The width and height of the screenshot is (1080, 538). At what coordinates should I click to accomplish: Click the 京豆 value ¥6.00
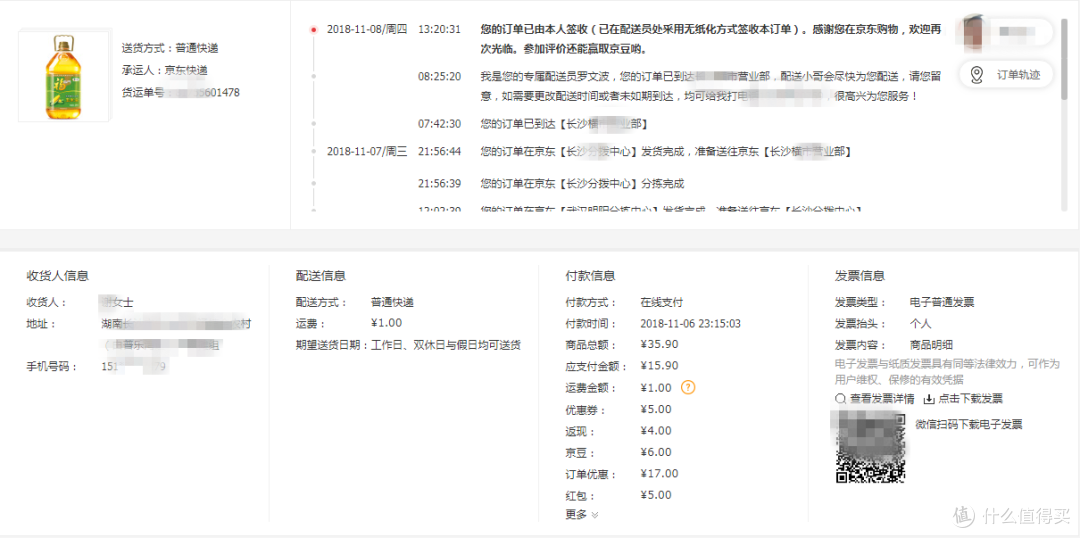[x=656, y=453]
